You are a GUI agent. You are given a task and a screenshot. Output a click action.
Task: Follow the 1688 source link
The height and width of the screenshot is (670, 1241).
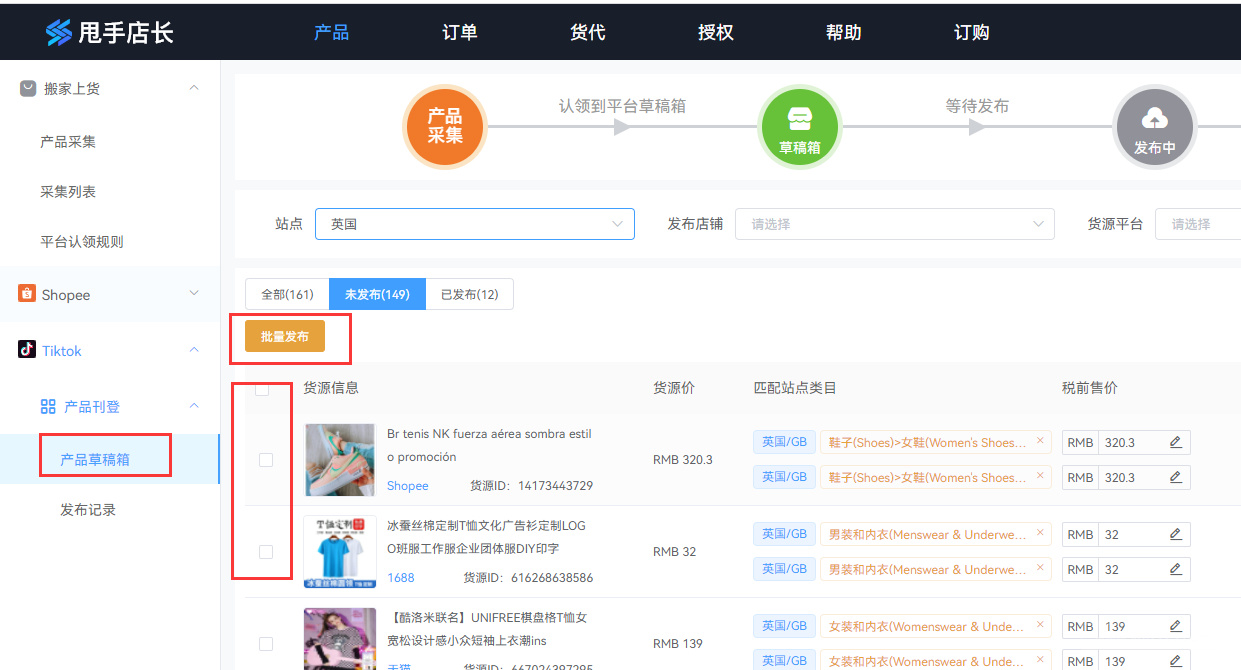(401, 578)
